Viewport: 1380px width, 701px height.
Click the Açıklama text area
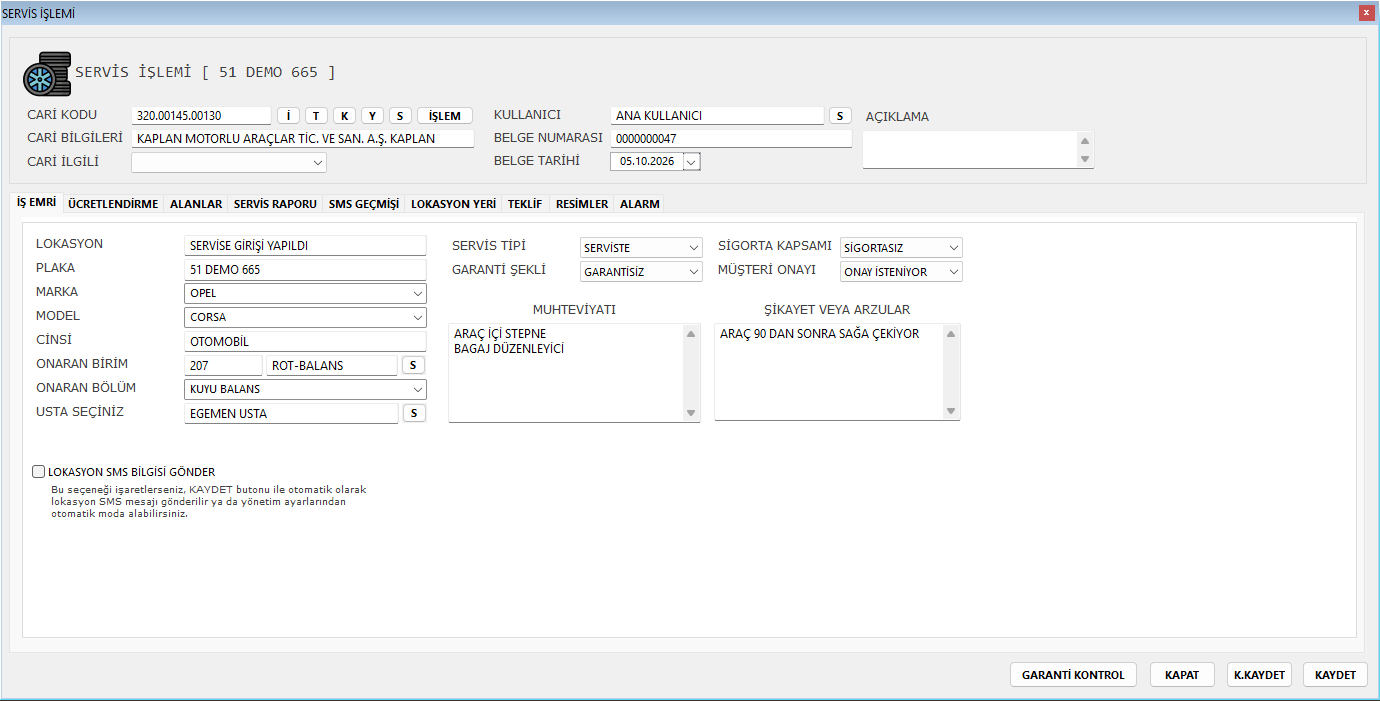pyautogui.click(x=970, y=150)
